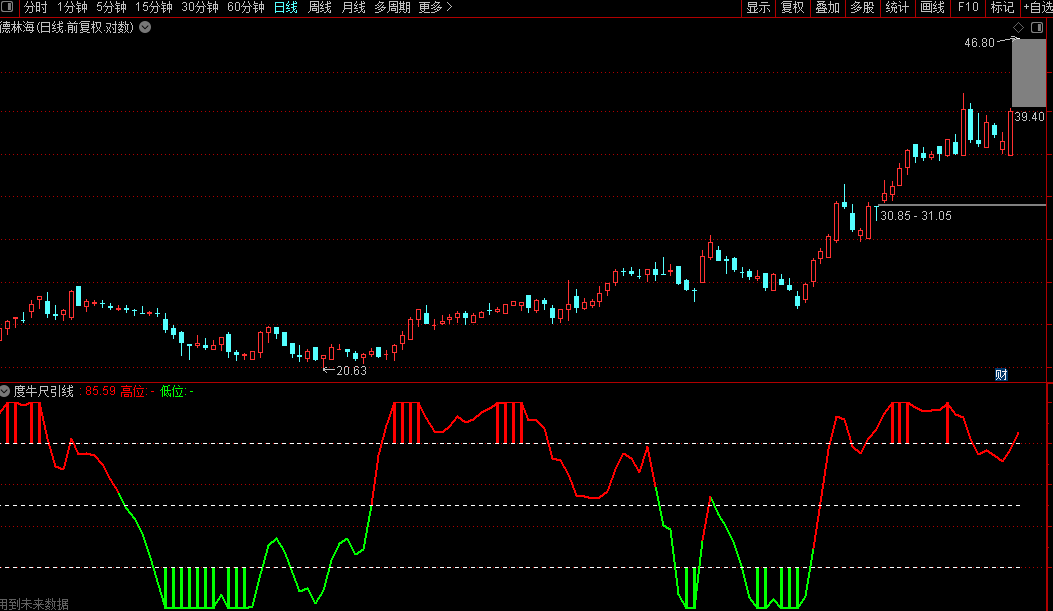Screen dimensions: 1053x611
Task: Open the 画线 drawing tools
Action: tap(932, 7)
